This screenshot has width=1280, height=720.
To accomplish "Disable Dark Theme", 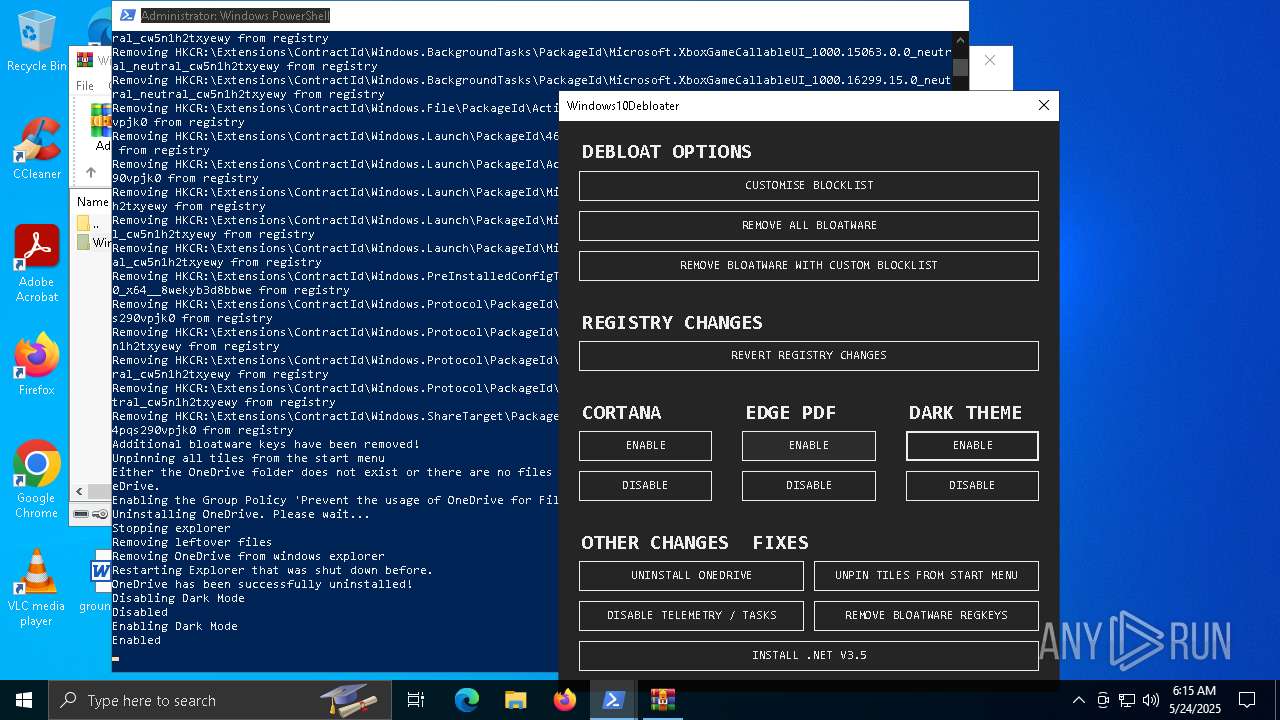I will [972, 486].
